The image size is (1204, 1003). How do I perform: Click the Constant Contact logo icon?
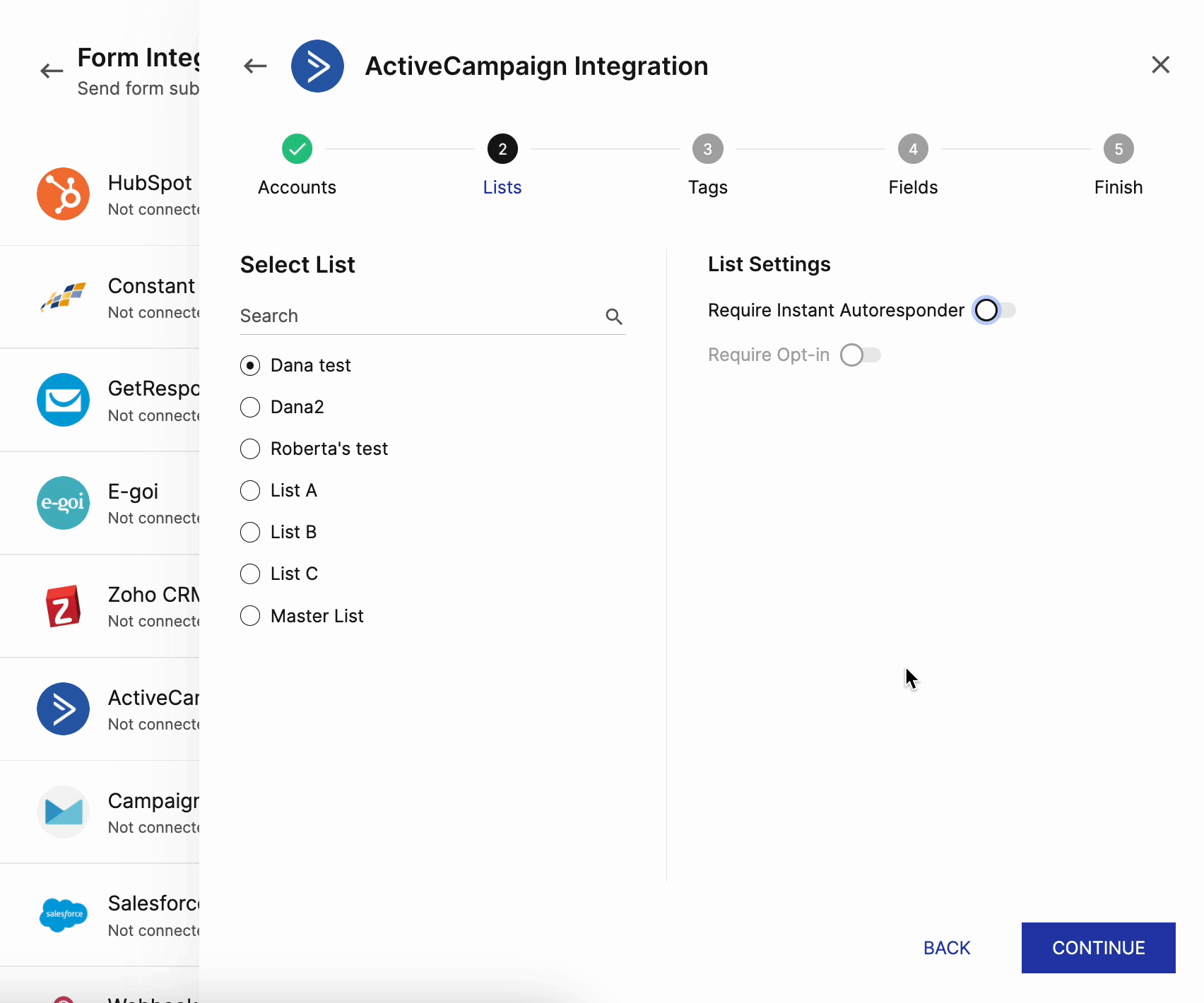(x=64, y=297)
